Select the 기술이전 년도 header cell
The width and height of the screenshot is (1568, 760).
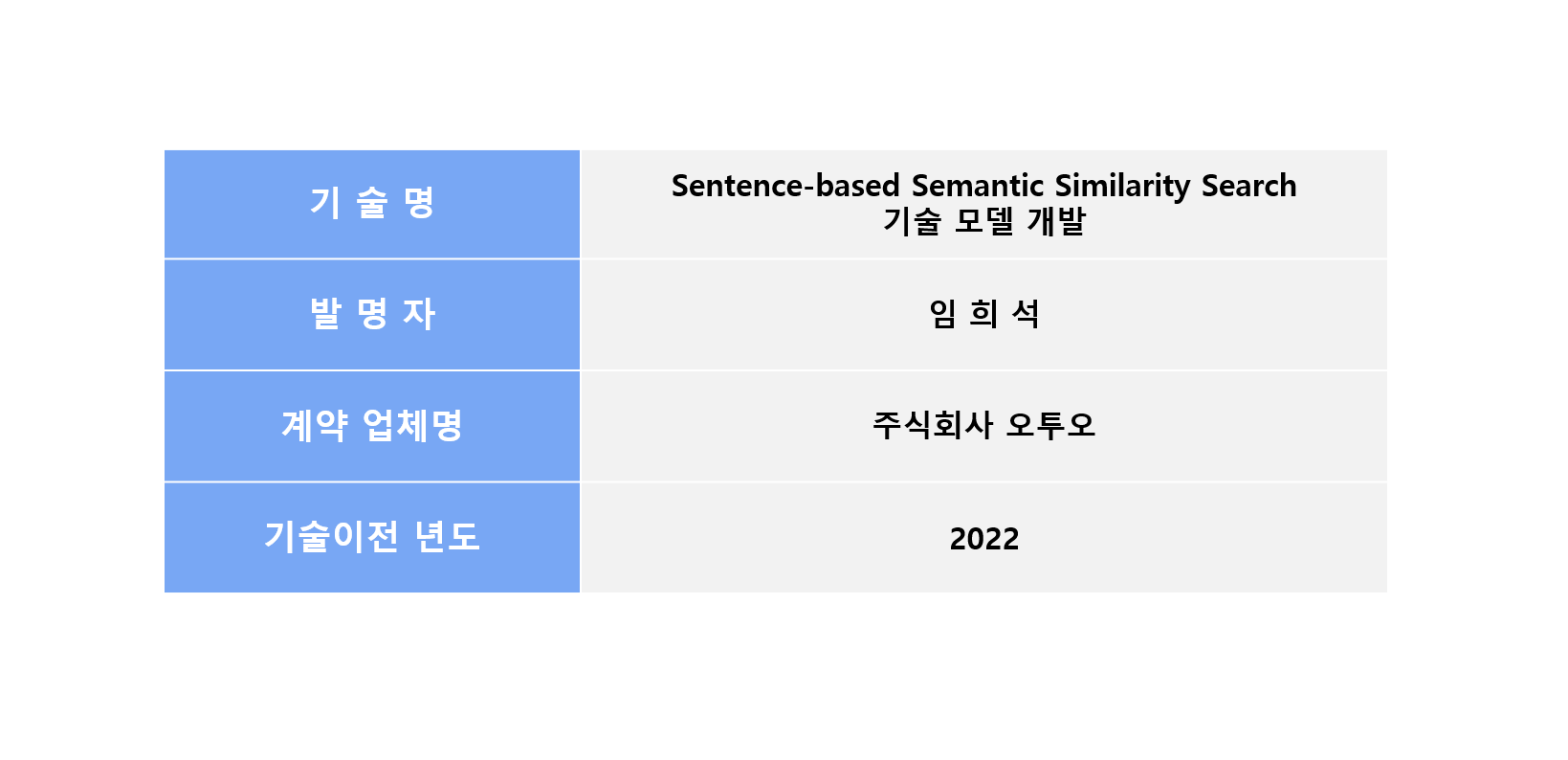(371, 537)
